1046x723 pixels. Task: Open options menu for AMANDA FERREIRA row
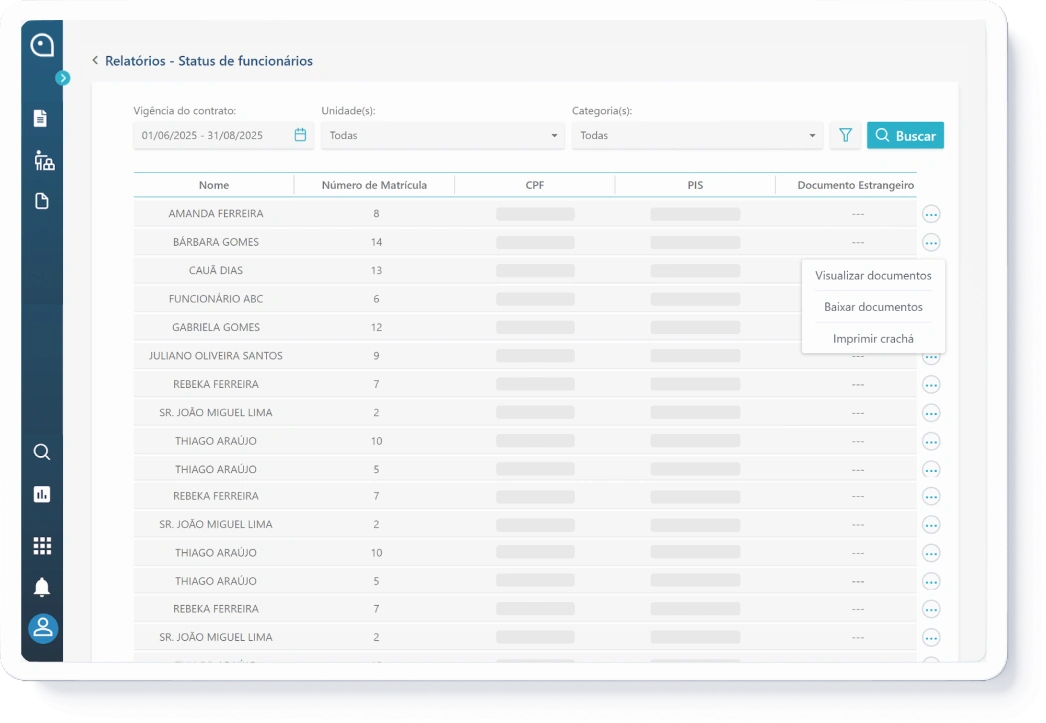931,214
